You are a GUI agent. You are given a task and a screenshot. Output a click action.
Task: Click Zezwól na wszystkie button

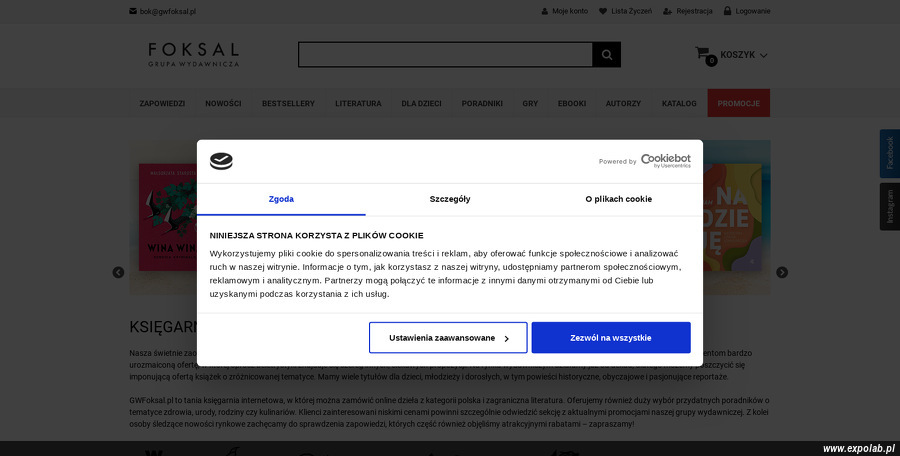[611, 338]
